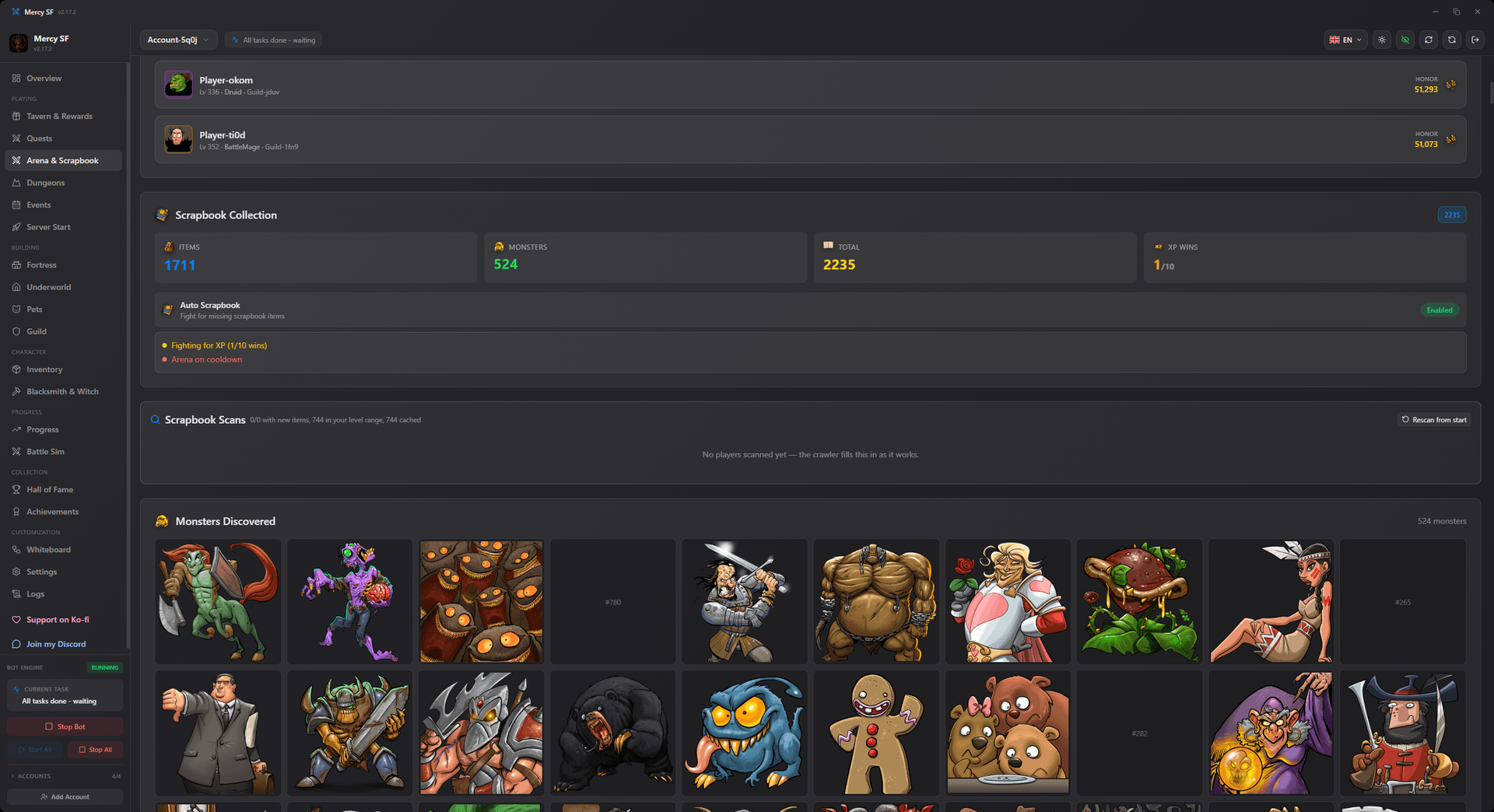
Task: Open Hall of Fame
Action: (63, 490)
